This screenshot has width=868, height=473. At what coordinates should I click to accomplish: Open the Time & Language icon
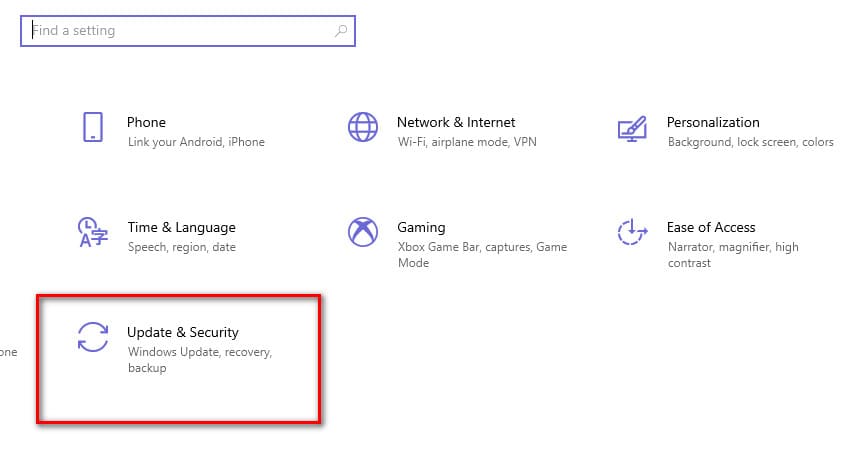[93, 232]
